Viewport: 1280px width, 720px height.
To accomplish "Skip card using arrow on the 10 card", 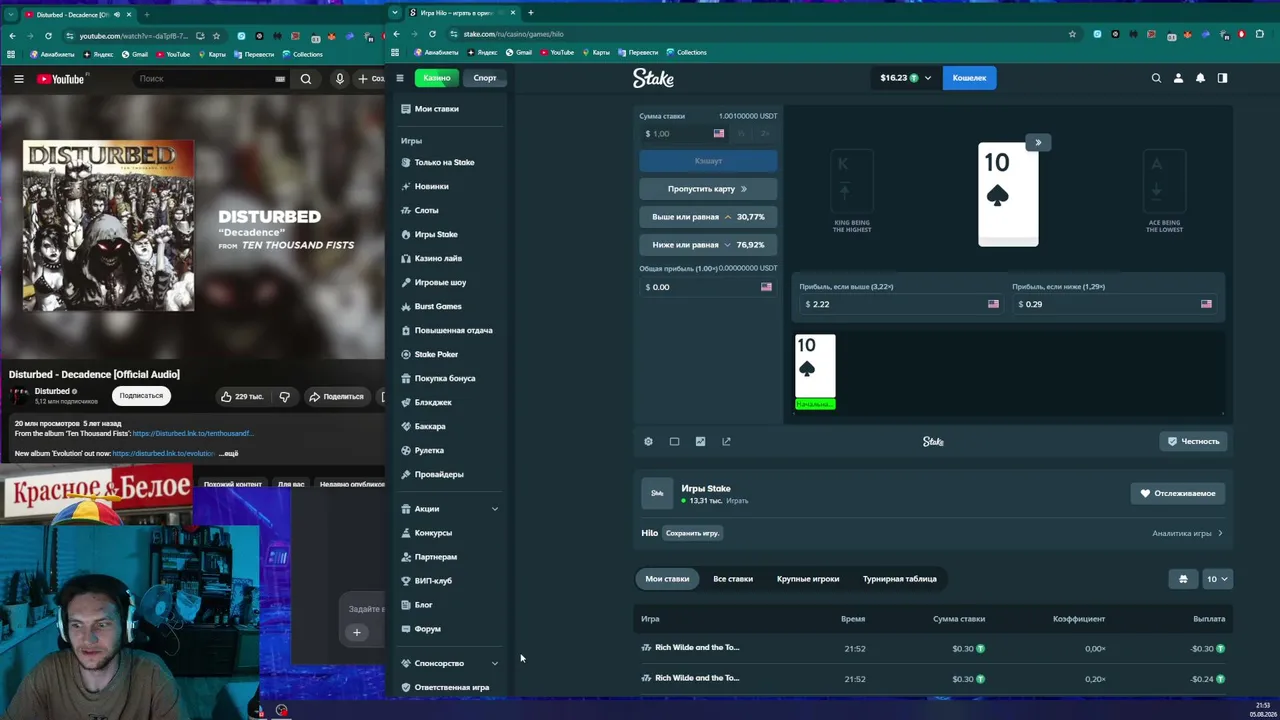I will point(1038,142).
